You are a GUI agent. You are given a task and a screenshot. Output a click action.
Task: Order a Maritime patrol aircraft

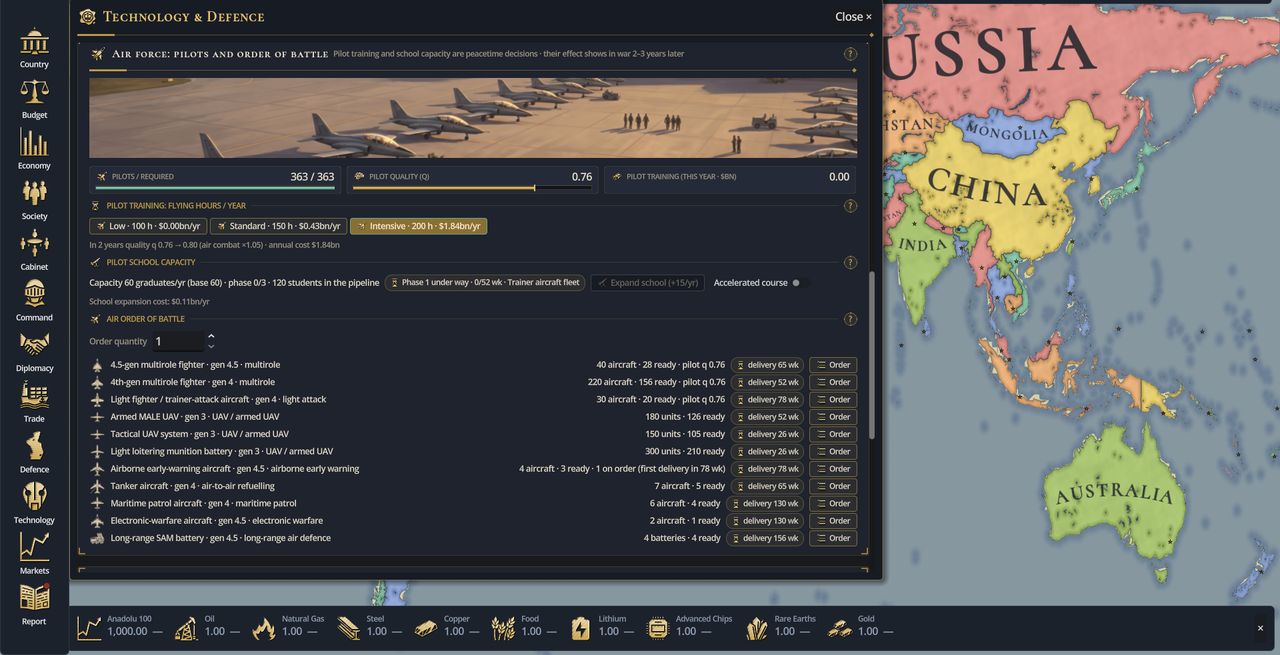(x=833, y=503)
